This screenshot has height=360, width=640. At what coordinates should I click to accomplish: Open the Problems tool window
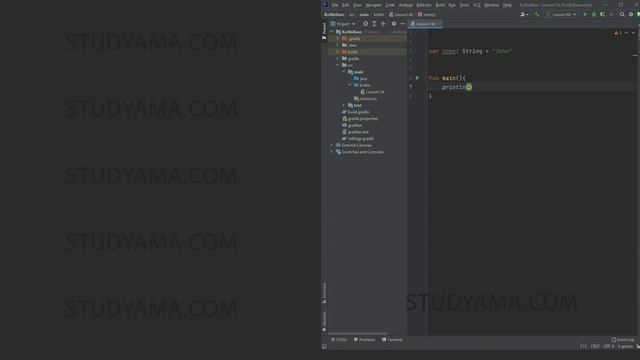point(364,340)
